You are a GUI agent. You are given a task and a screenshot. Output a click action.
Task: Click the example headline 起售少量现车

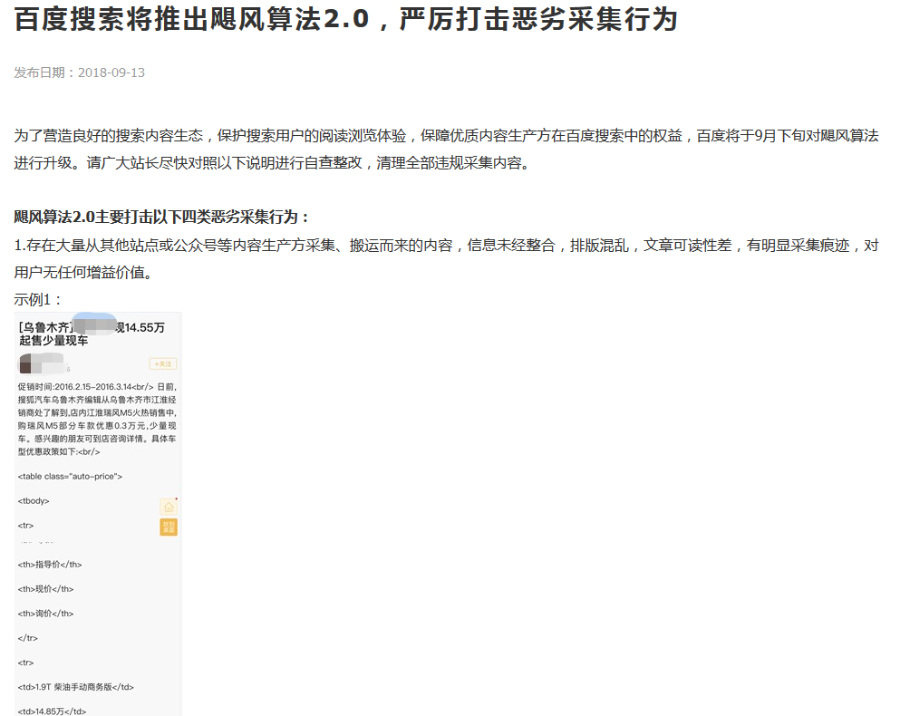point(53,340)
